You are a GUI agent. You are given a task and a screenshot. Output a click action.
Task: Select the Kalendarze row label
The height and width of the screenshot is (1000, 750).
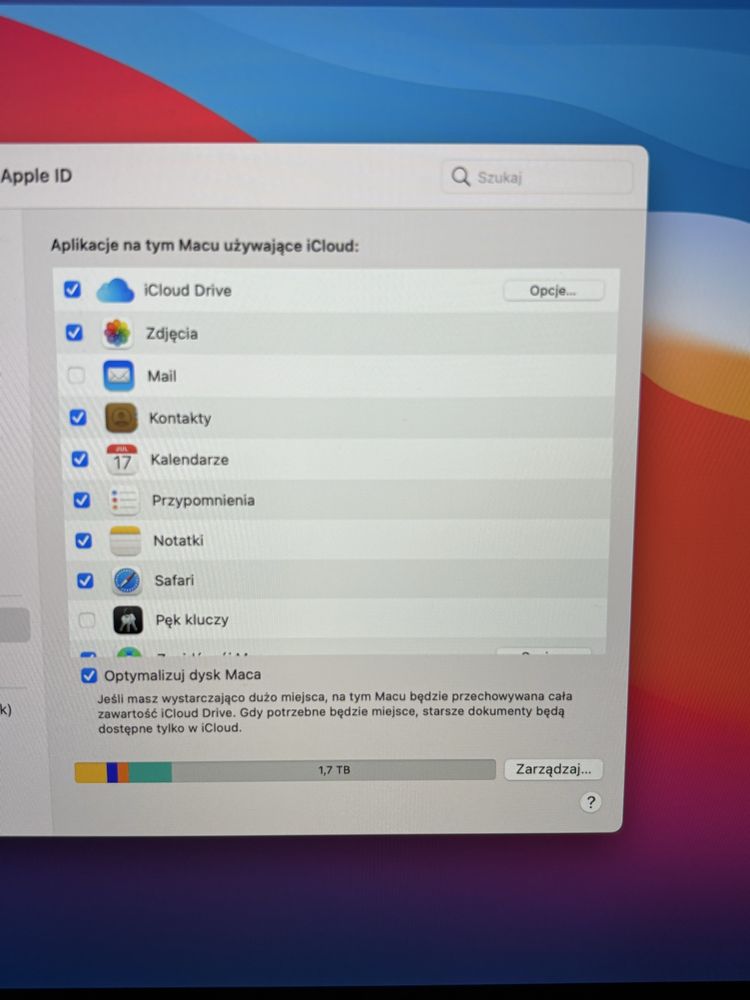[189, 459]
